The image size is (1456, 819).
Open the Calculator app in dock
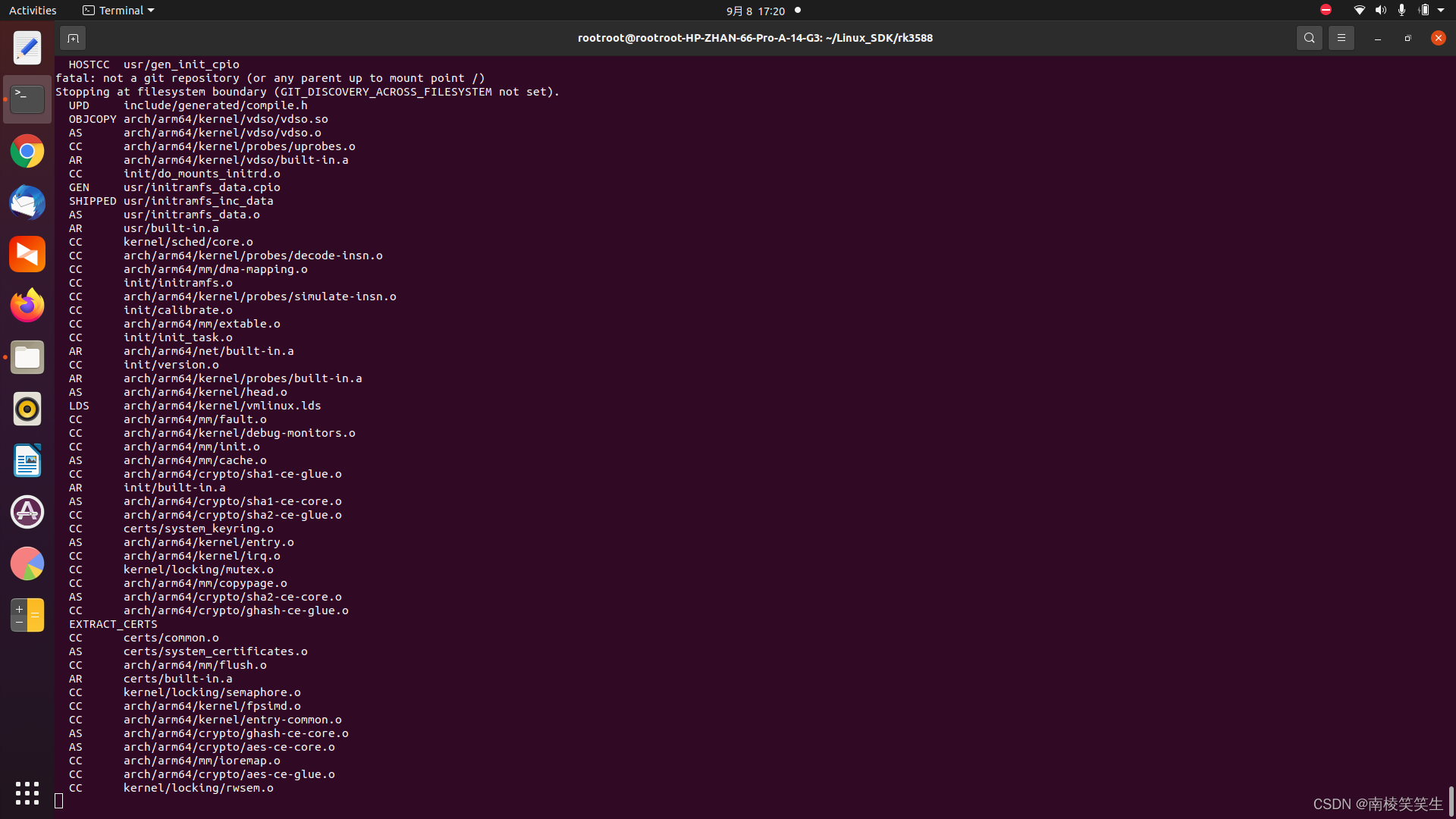click(27, 615)
